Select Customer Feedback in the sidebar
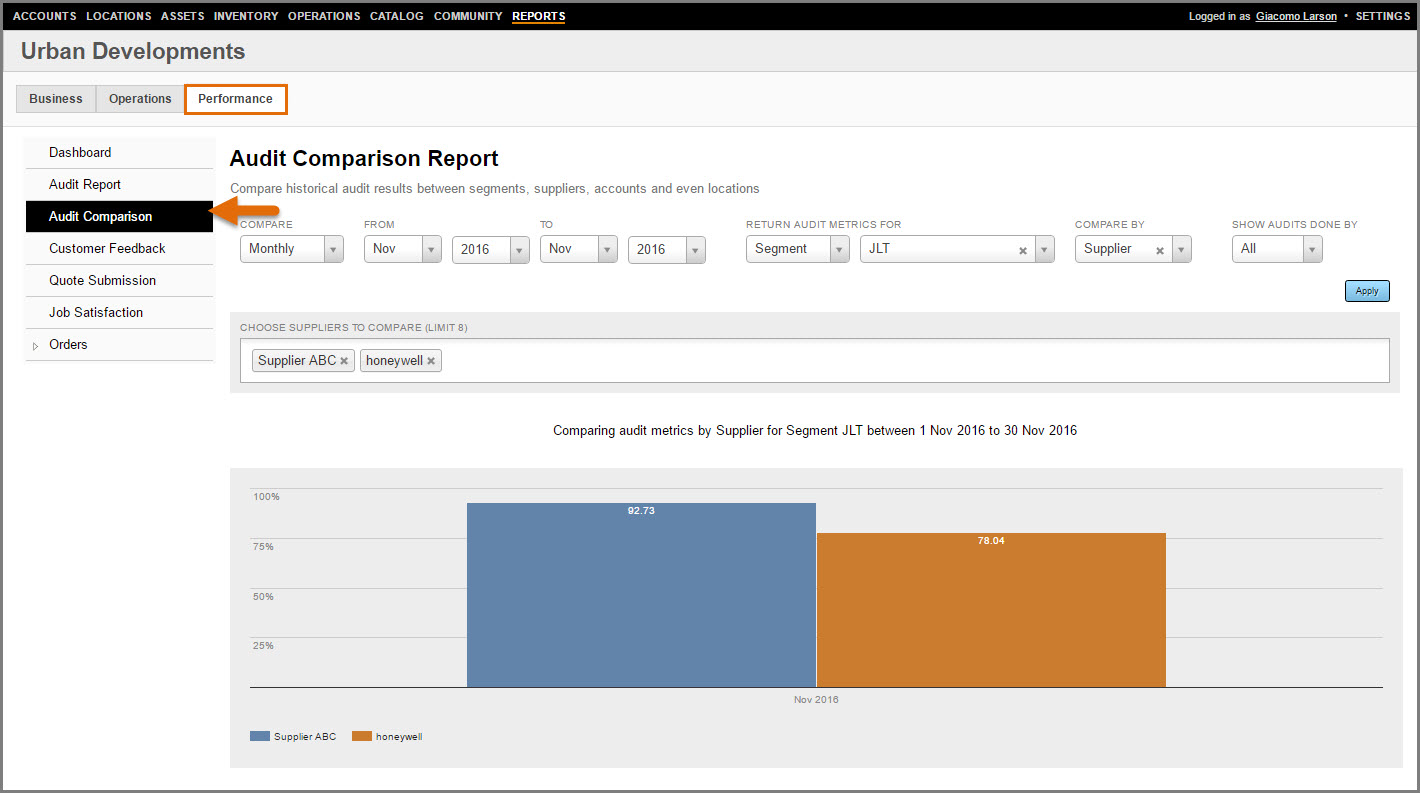 (107, 248)
